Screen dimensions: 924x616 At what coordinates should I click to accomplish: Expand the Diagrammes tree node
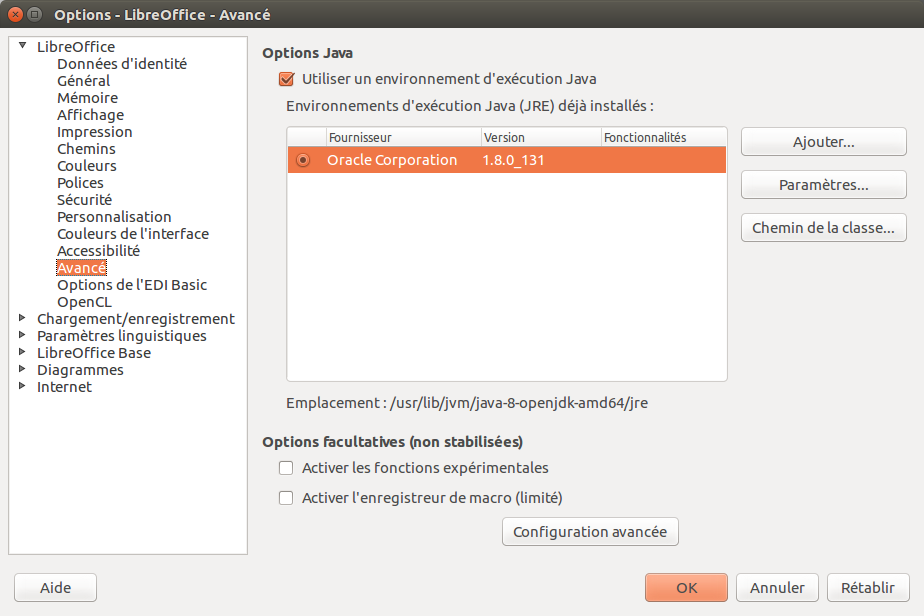point(22,370)
